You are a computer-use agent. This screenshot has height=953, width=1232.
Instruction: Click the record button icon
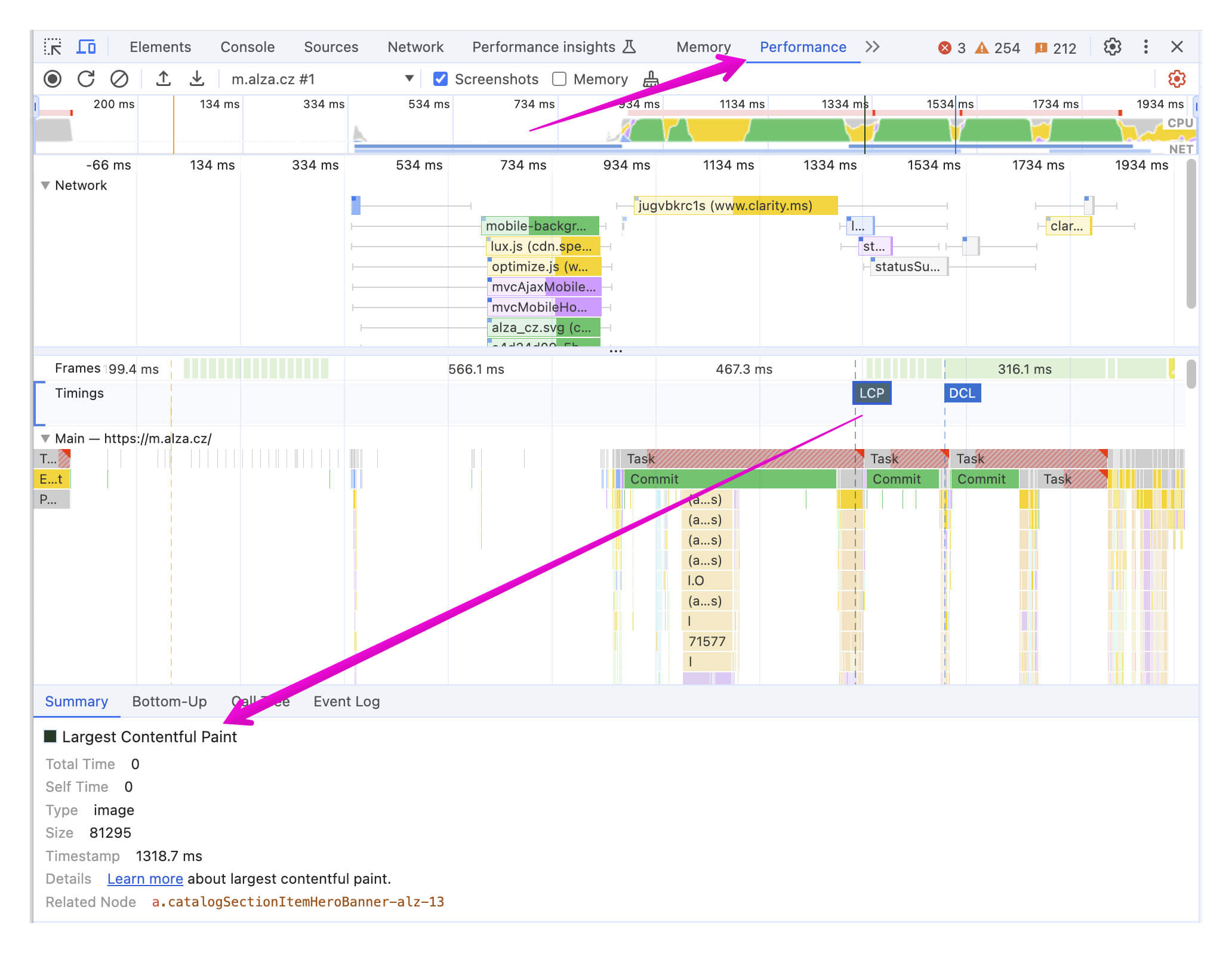tap(53, 78)
